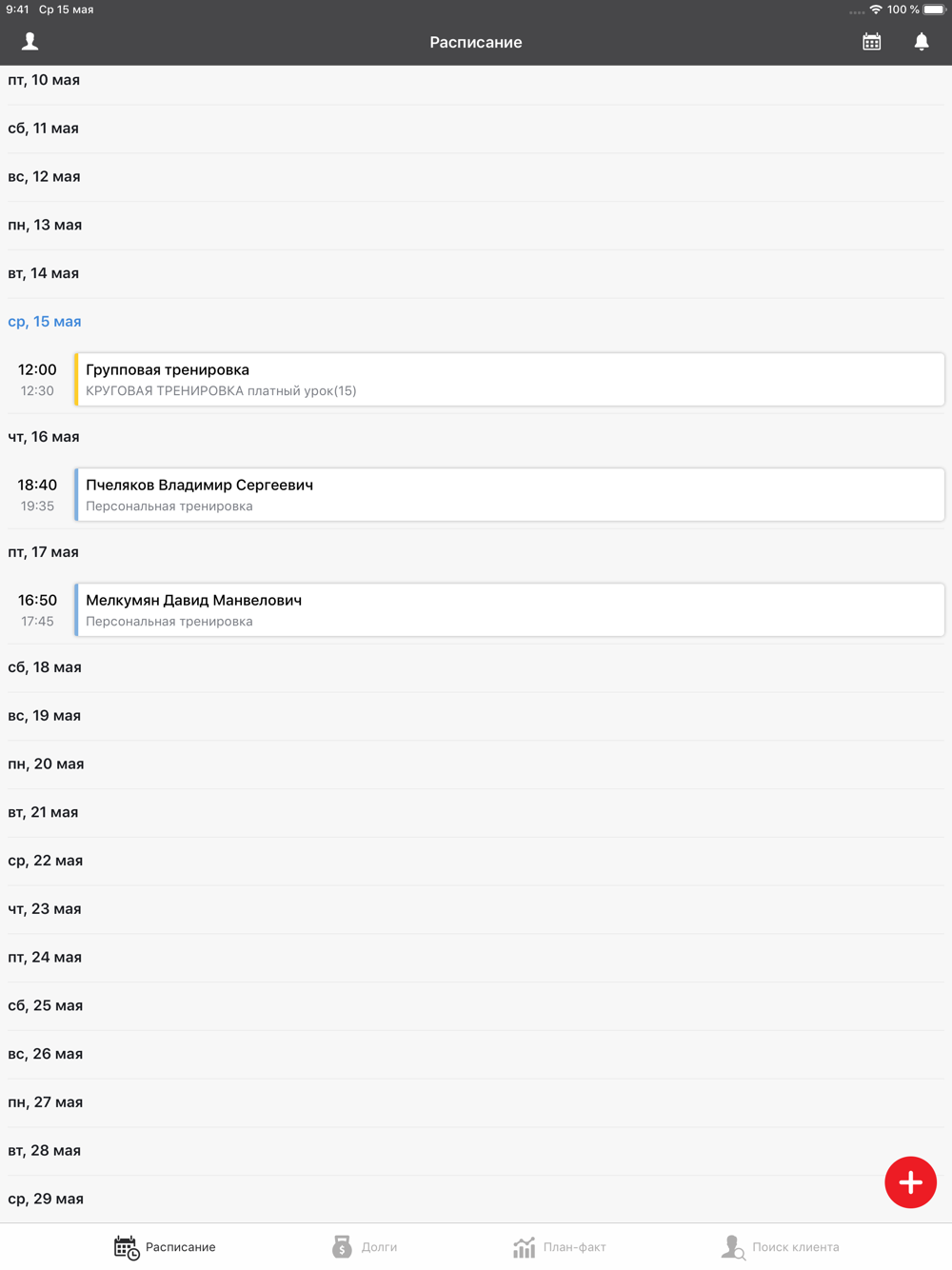Image resolution: width=952 pixels, height=1270 pixels.
Task: Select the чт, 16 мая date row
Action: tap(476, 437)
